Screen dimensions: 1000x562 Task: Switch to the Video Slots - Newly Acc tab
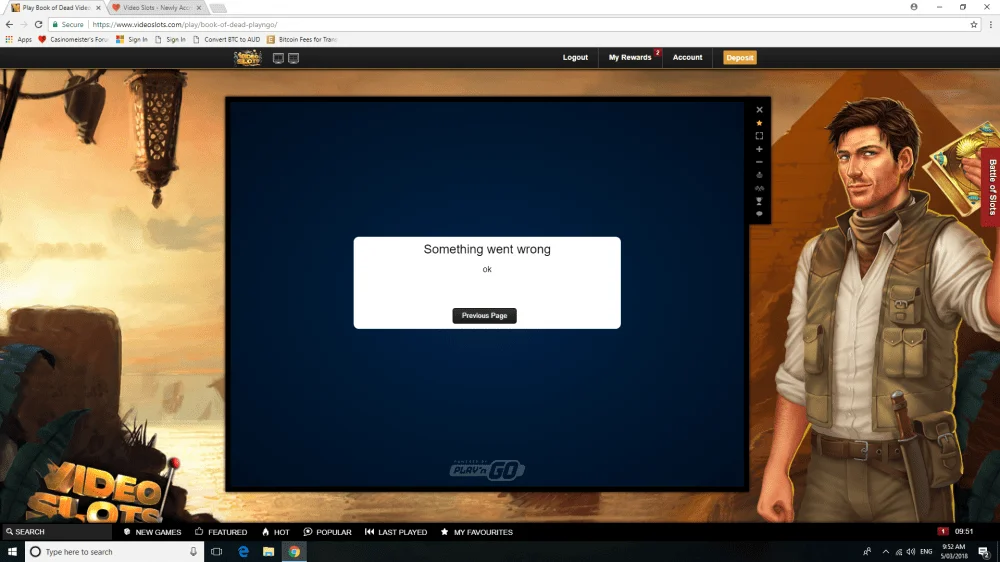click(x=155, y=8)
